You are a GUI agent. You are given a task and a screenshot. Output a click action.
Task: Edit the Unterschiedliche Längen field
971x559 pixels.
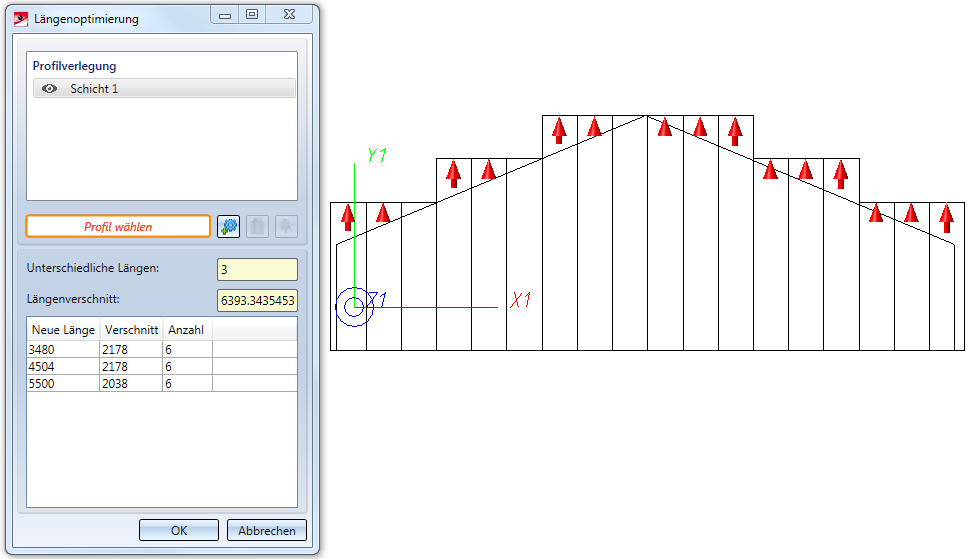coord(257,270)
